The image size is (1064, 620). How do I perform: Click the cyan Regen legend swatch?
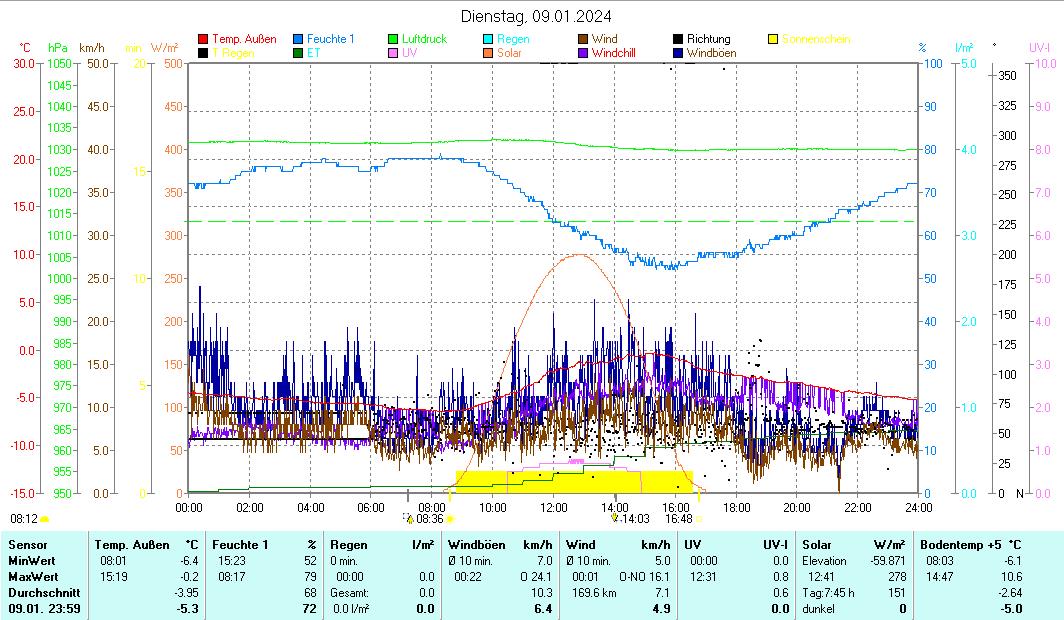pyautogui.click(x=488, y=39)
